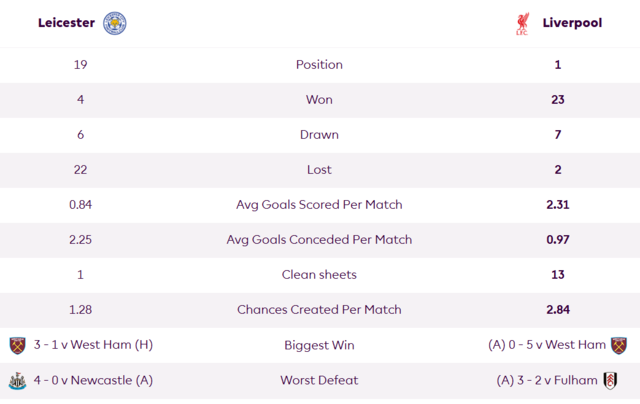Click the Biggest Win row label
This screenshot has width=640, height=404.
click(x=319, y=345)
